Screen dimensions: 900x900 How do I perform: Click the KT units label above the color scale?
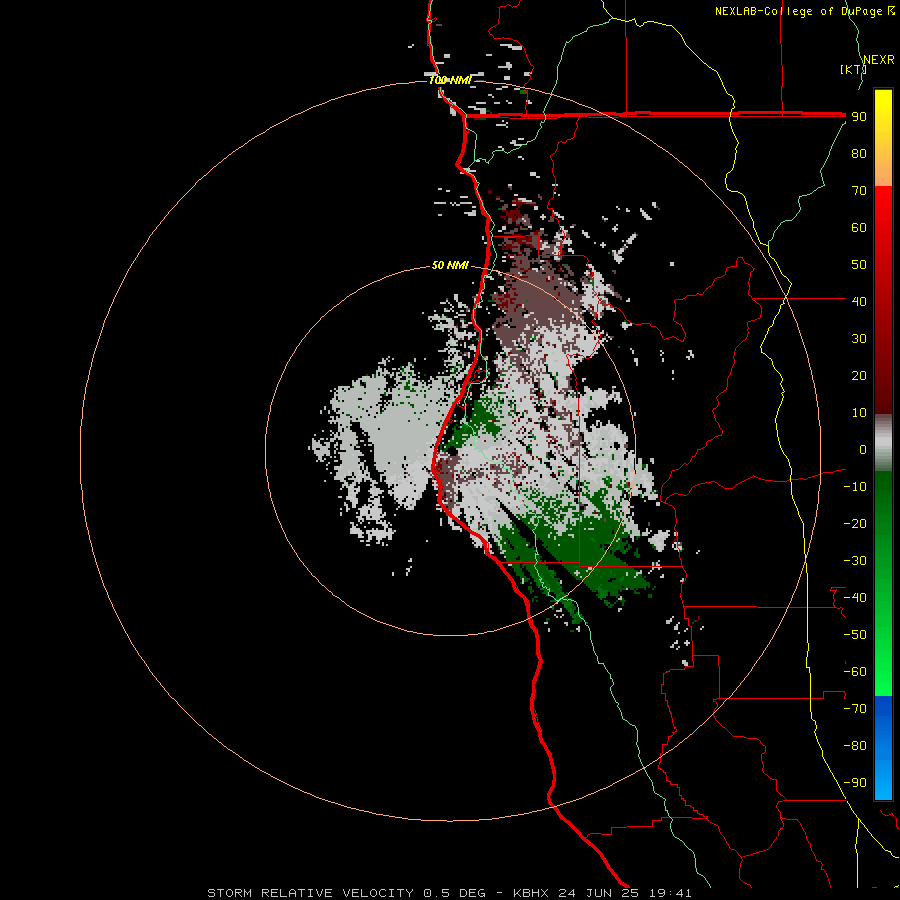853,69
